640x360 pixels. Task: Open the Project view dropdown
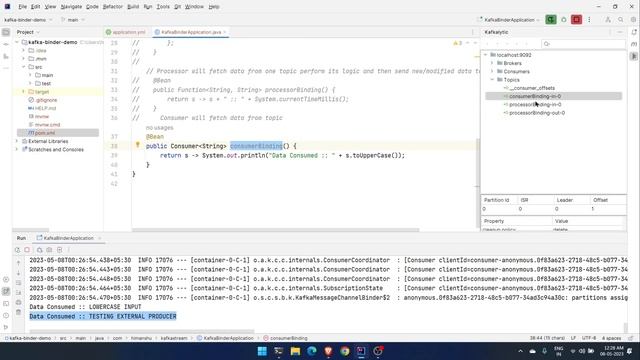[28, 32]
